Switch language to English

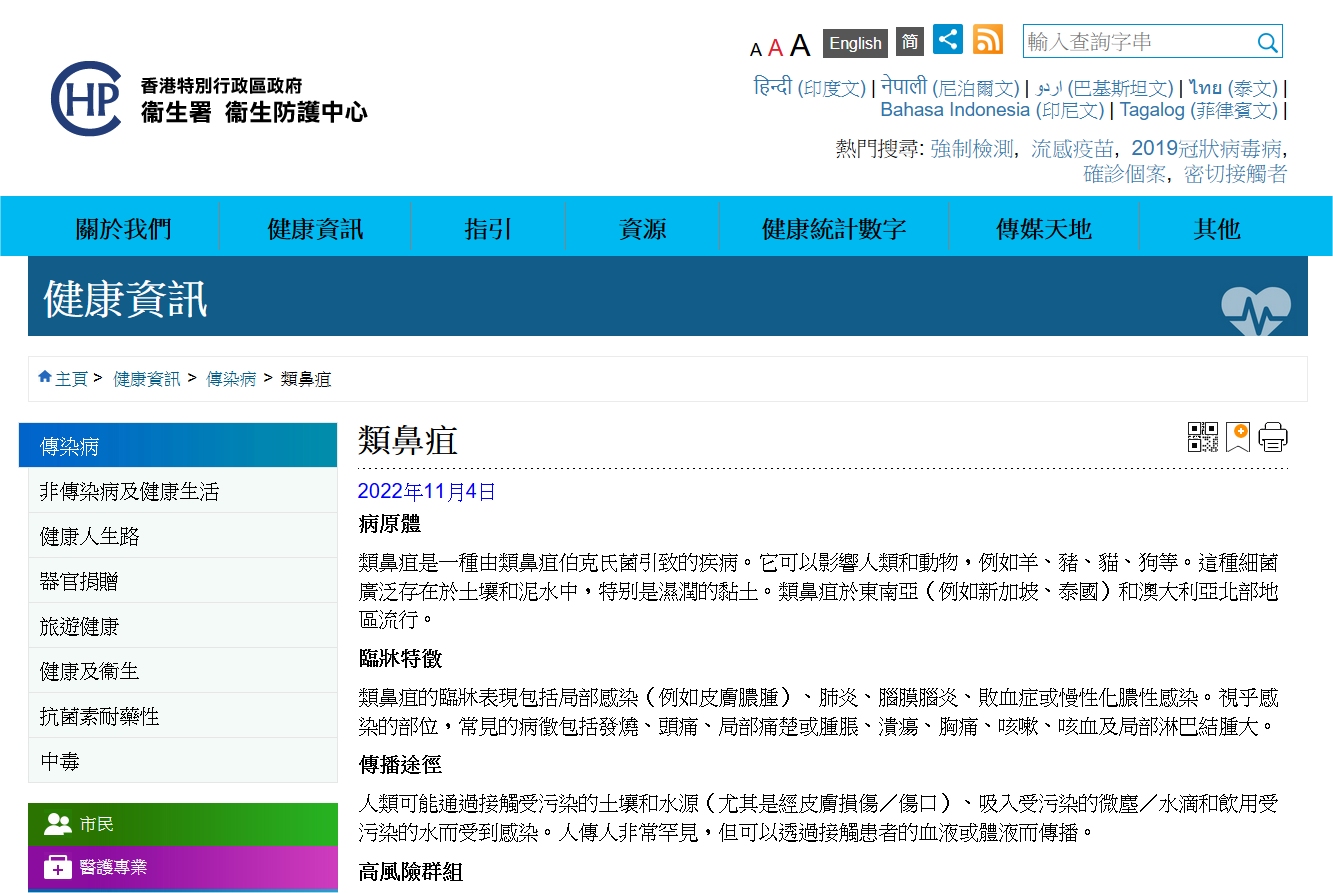(855, 43)
